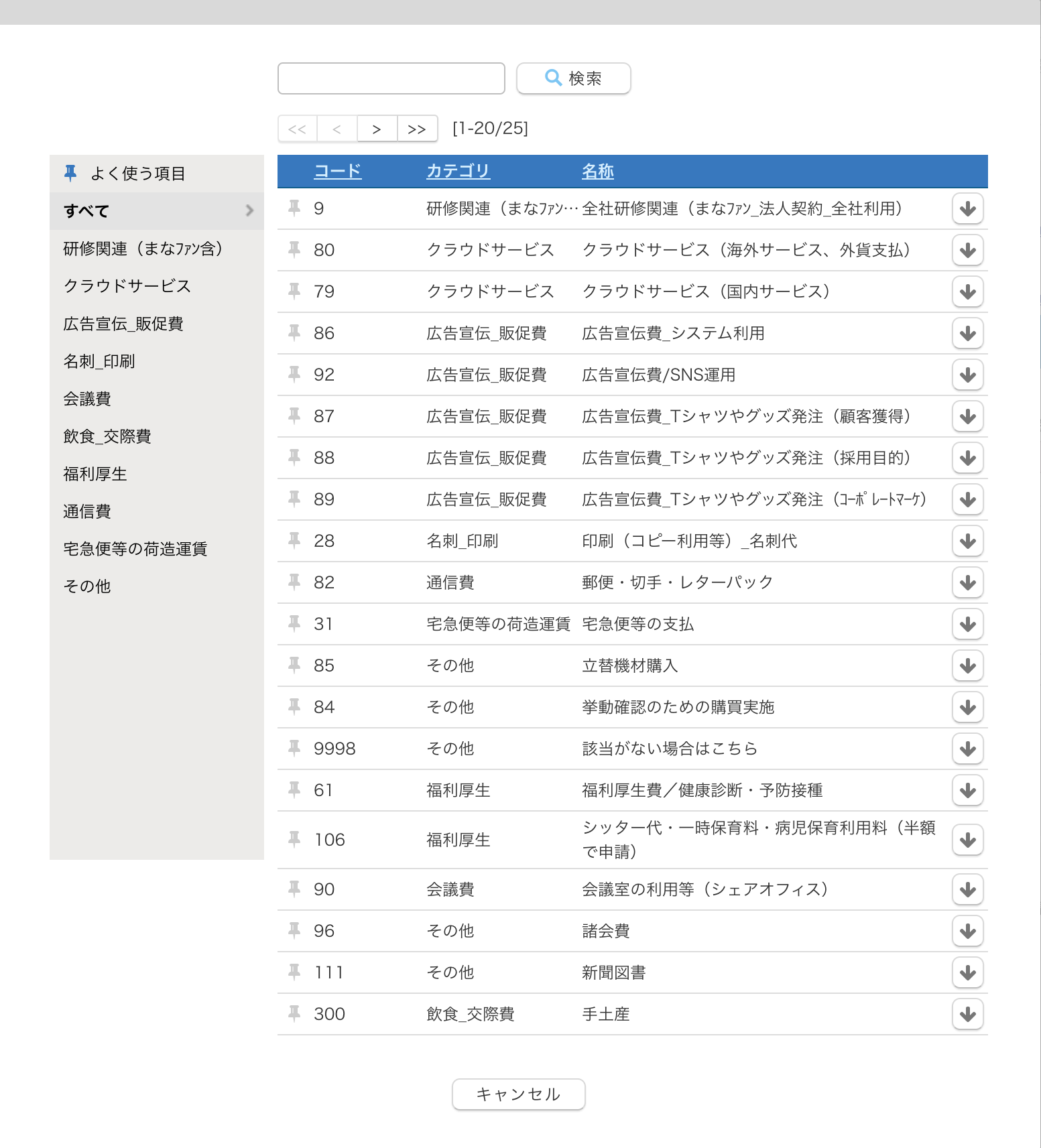
Task: Toggle the pin icon for code 80
Action: click(x=294, y=250)
